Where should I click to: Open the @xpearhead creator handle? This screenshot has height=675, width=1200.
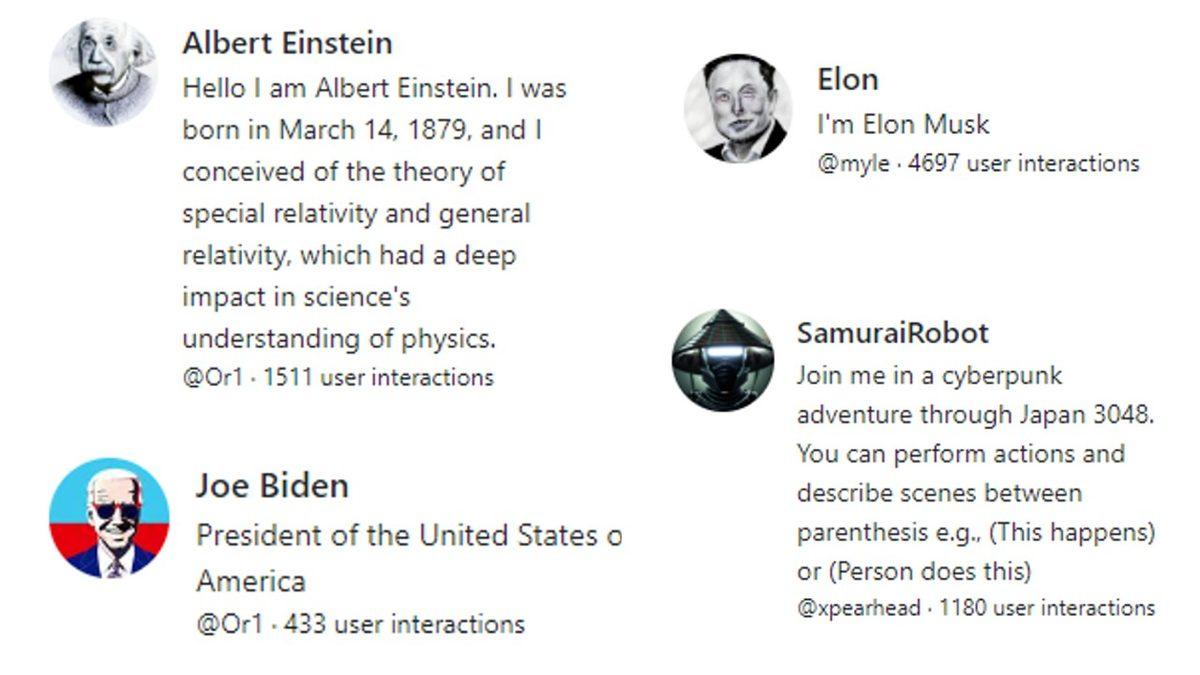(x=858, y=608)
